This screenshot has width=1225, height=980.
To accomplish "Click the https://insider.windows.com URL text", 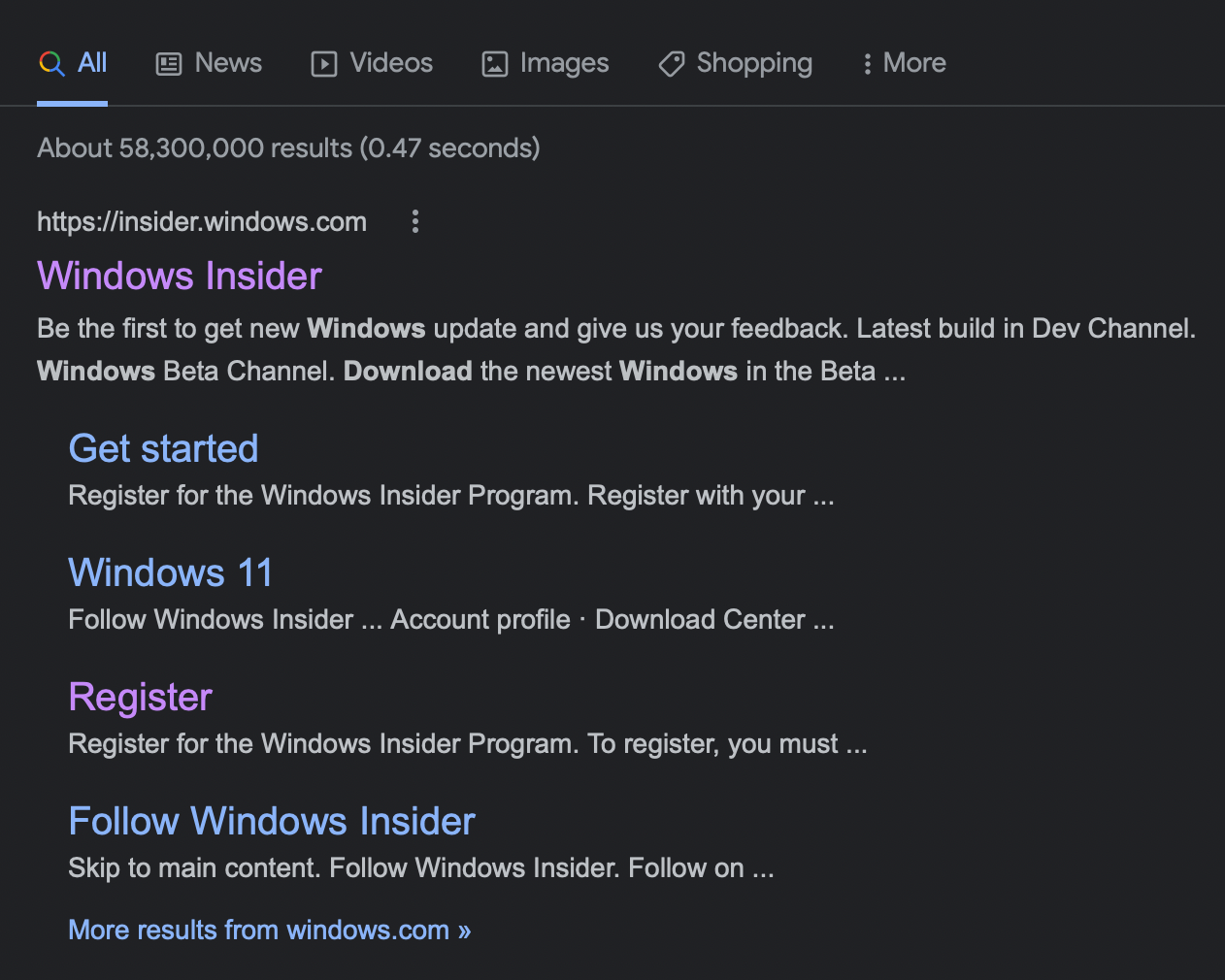I will pyautogui.click(x=202, y=222).
